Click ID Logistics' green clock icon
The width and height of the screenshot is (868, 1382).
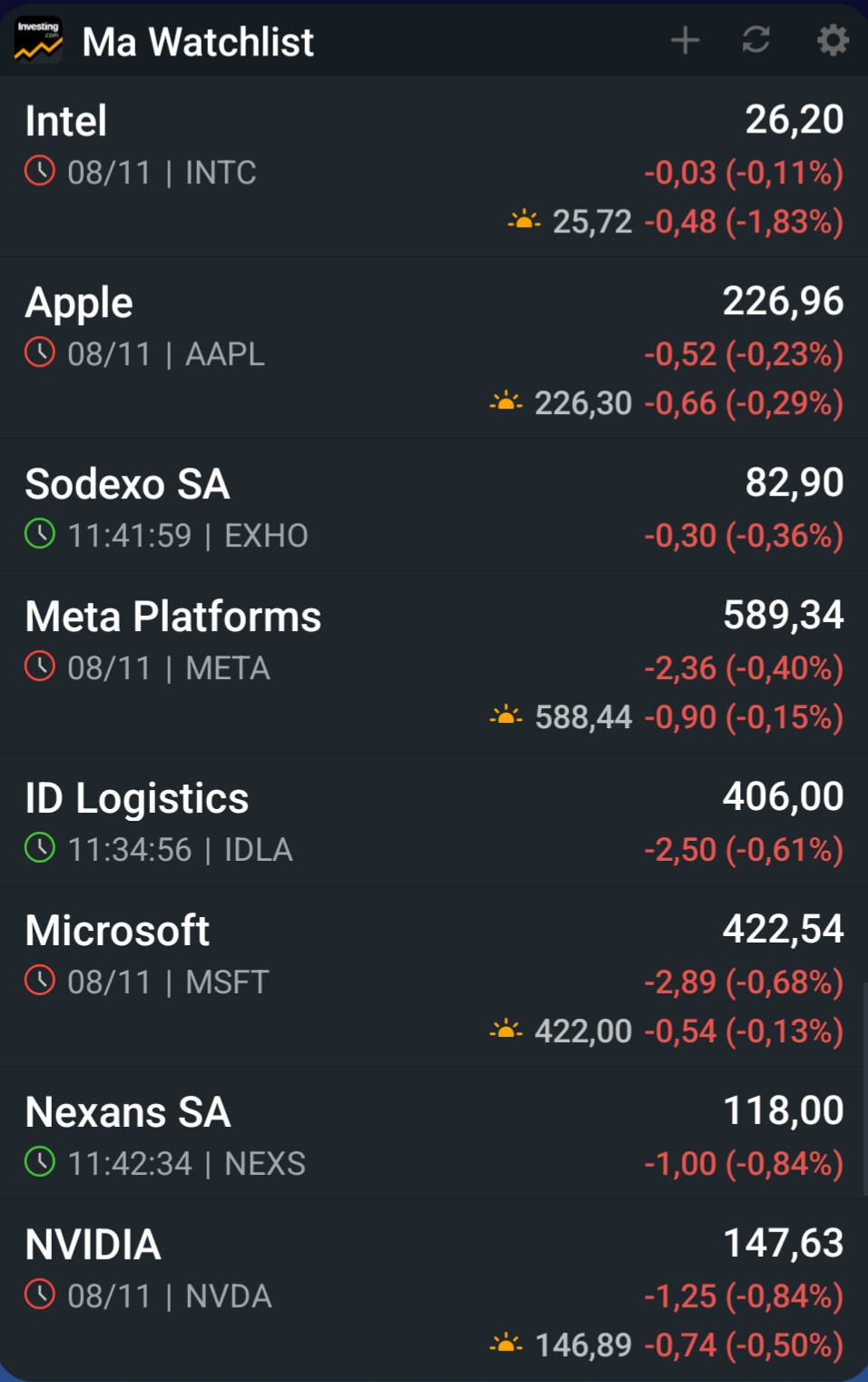pos(40,848)
